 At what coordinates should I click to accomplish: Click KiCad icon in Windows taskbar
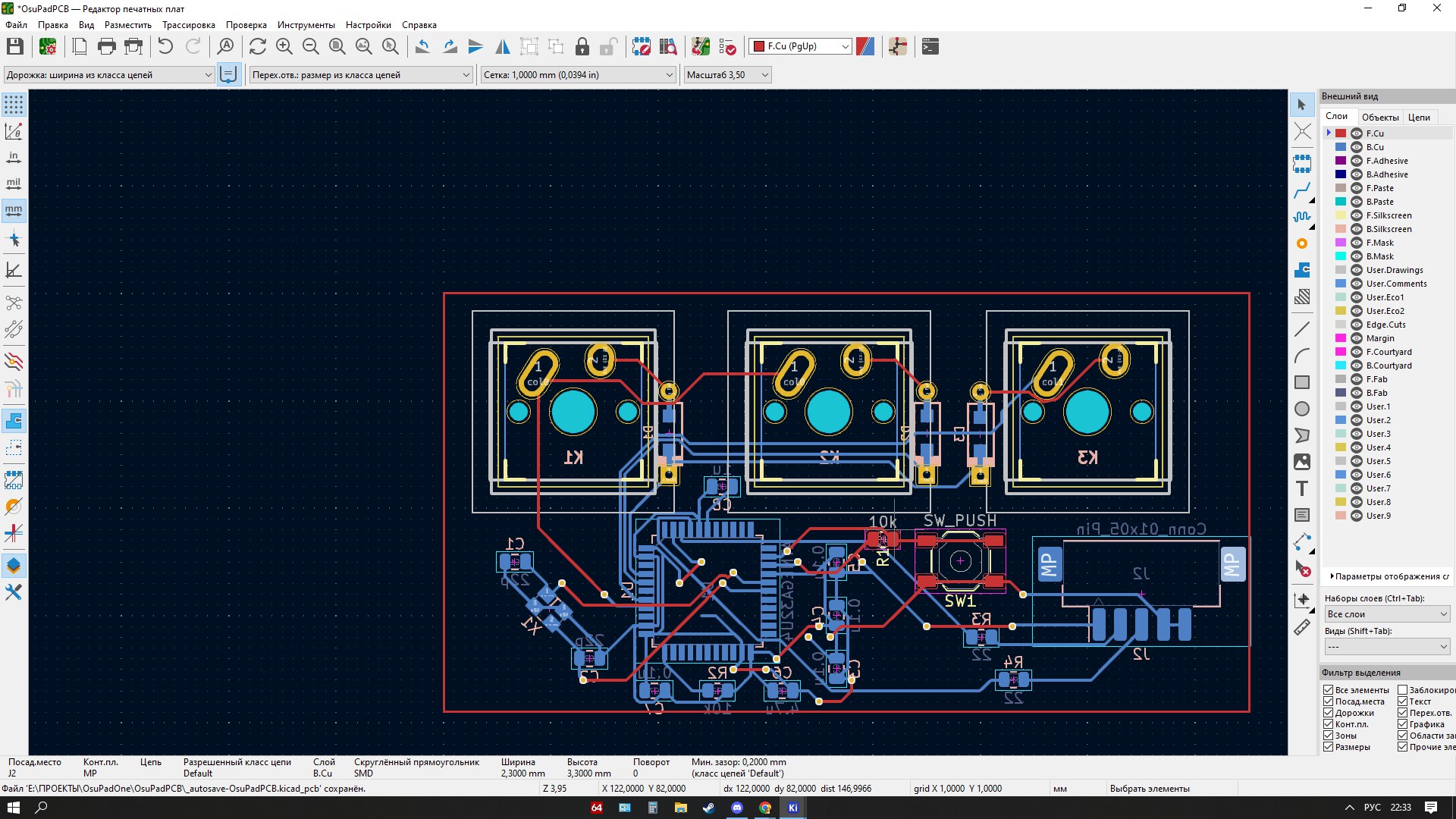pos(792,808)
